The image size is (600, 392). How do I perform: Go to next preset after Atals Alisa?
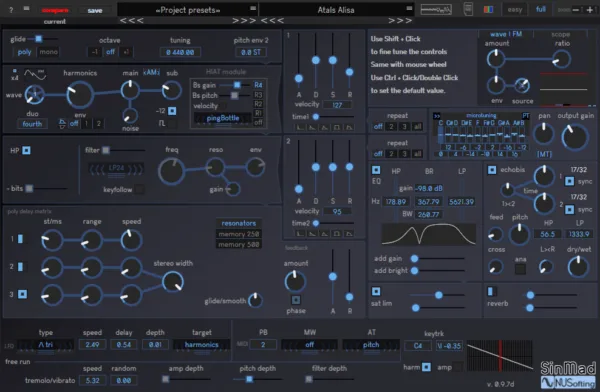click(x=400, y=21)
